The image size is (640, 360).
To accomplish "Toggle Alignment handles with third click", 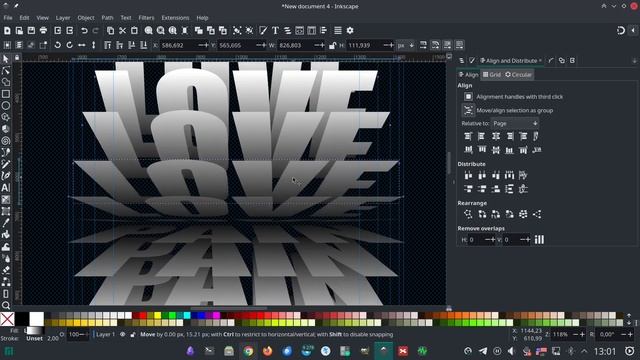I will pyautogui.click(x=468, y=97).
